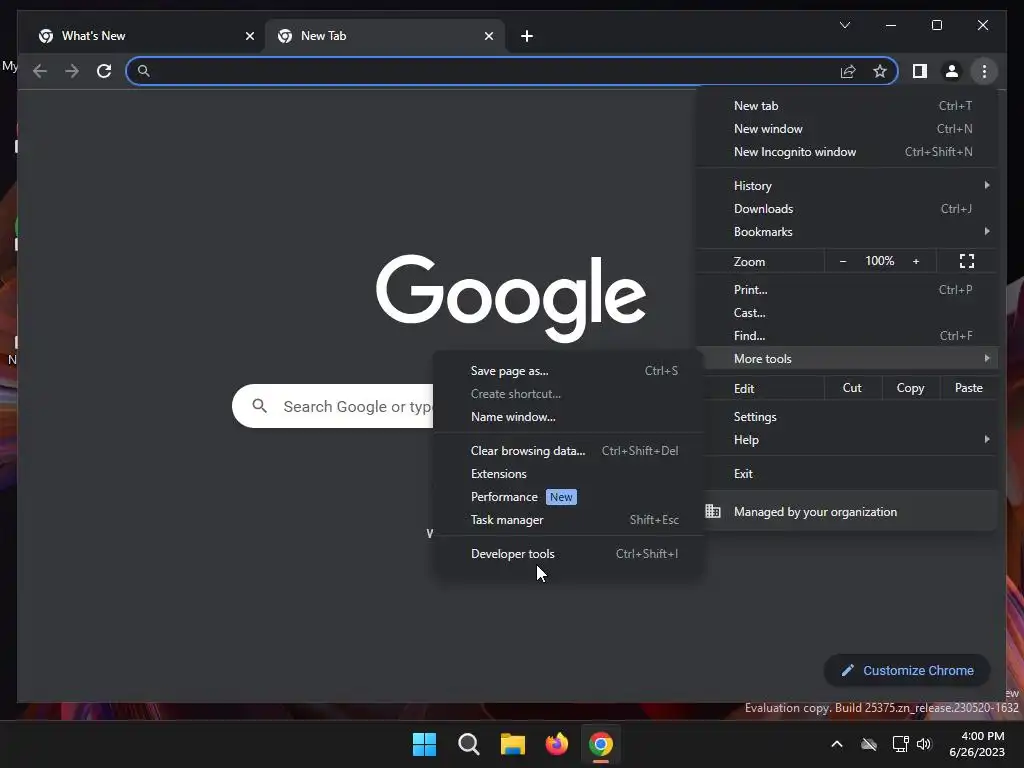
Task: Close the New Tab tab
Action: pos(488,36)
